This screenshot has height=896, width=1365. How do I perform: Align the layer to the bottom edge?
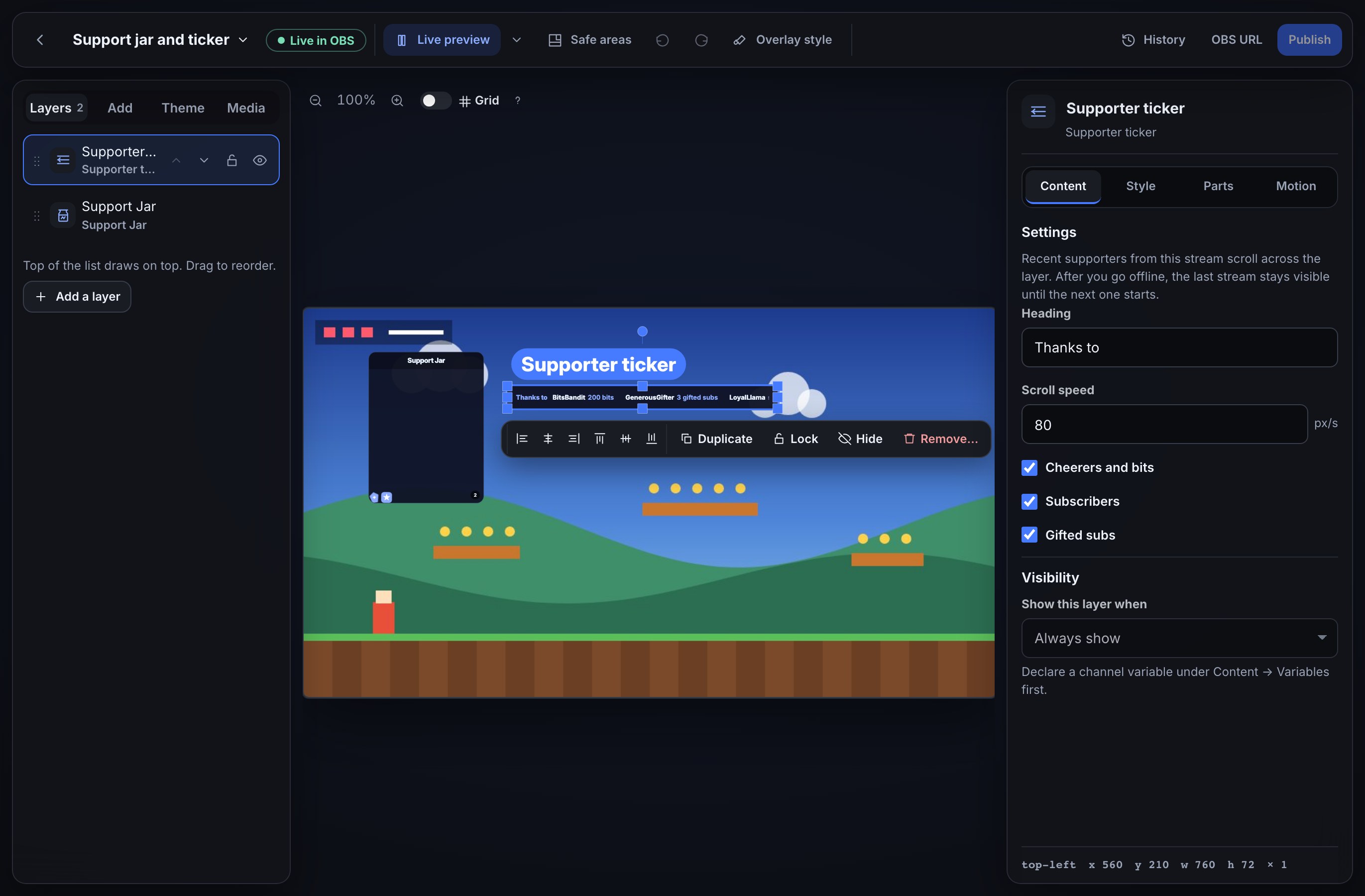pos(652,439)
